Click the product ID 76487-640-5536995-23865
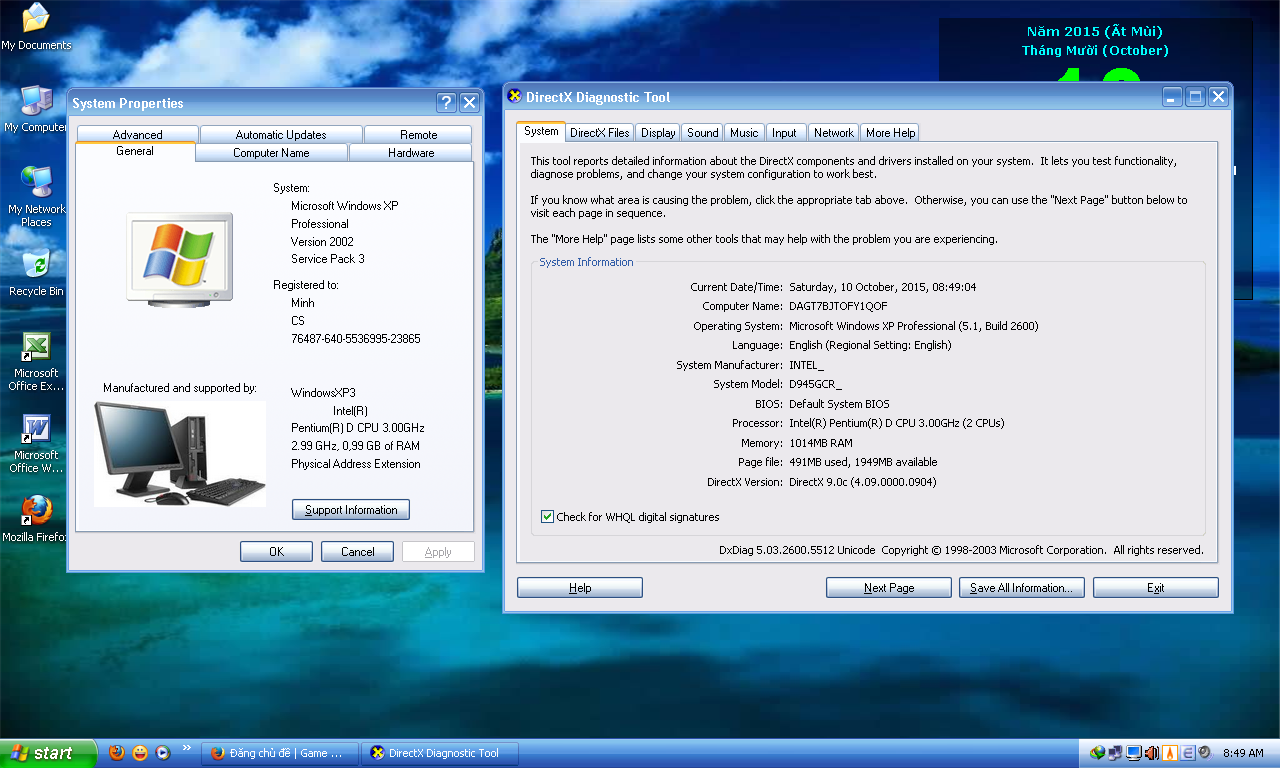 pos(356,339)
